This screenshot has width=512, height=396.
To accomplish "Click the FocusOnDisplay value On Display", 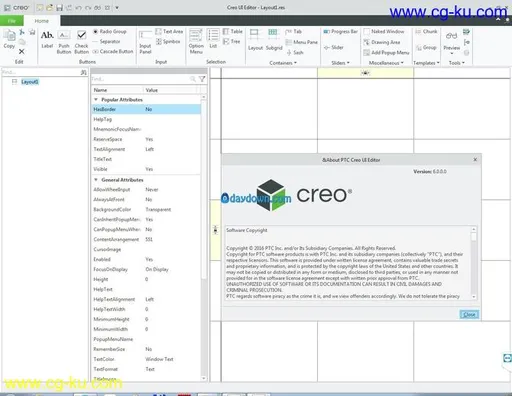I will pos(157,269).
